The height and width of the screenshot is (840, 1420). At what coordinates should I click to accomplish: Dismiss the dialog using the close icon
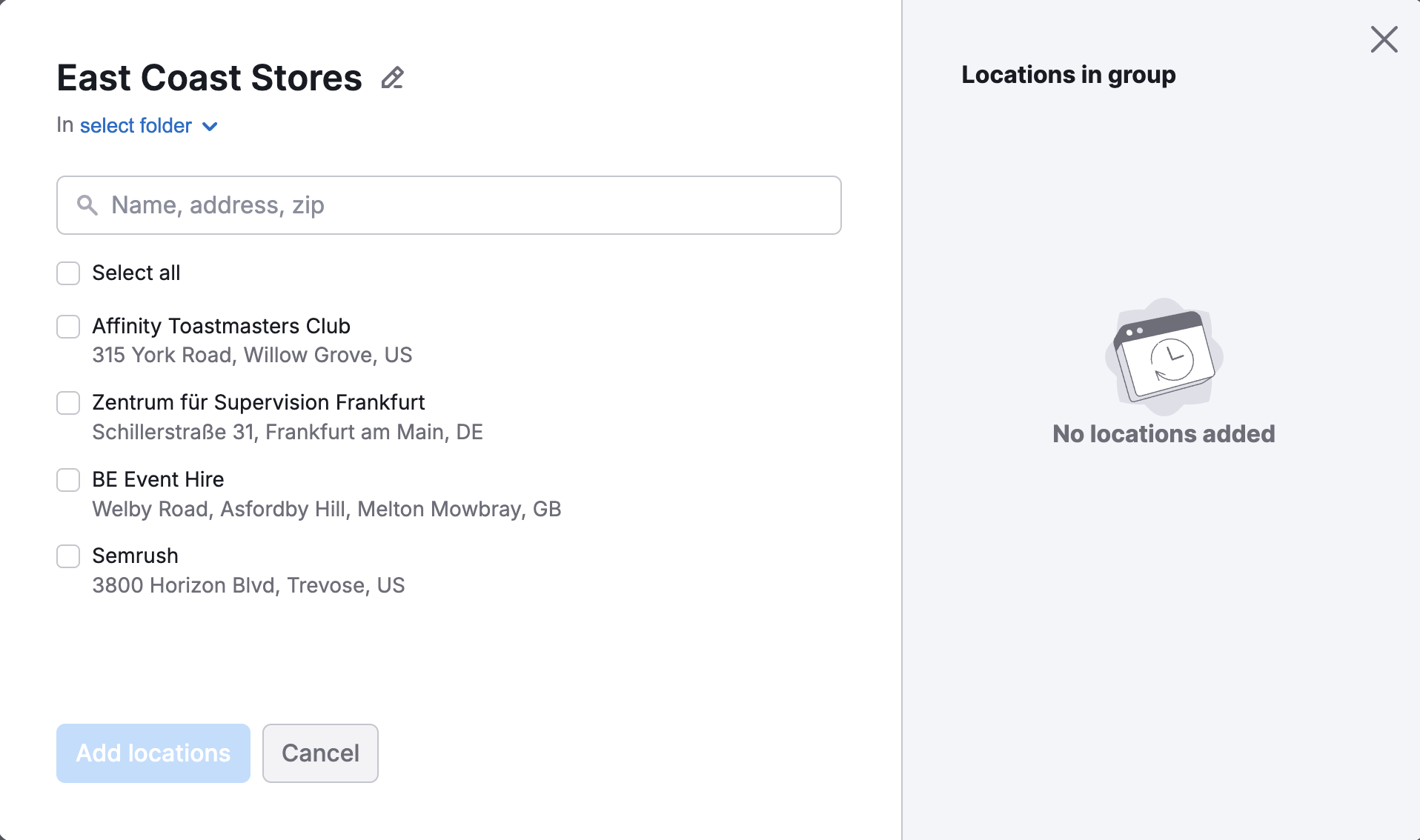click(x=1383, y=39)
